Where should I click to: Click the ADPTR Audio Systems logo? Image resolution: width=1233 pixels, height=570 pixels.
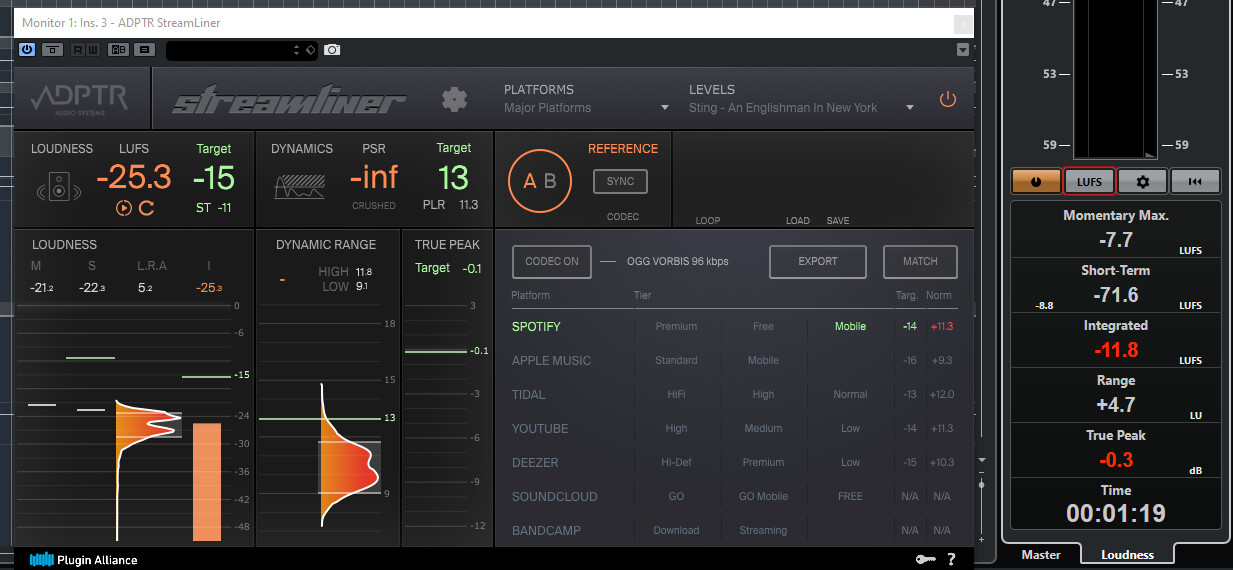(x=77, y=99)
